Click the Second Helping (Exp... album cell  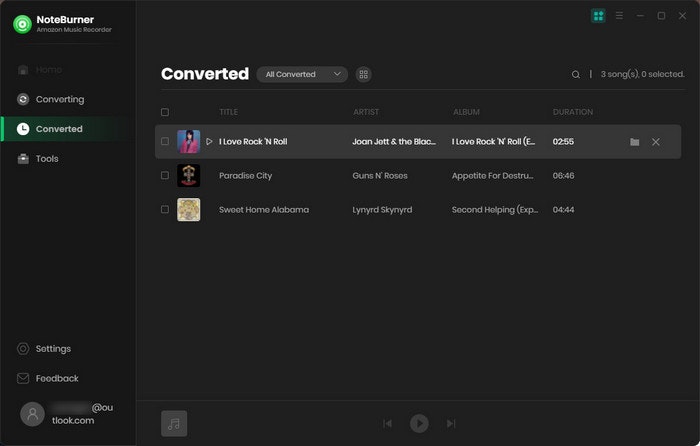click(495, 209)
